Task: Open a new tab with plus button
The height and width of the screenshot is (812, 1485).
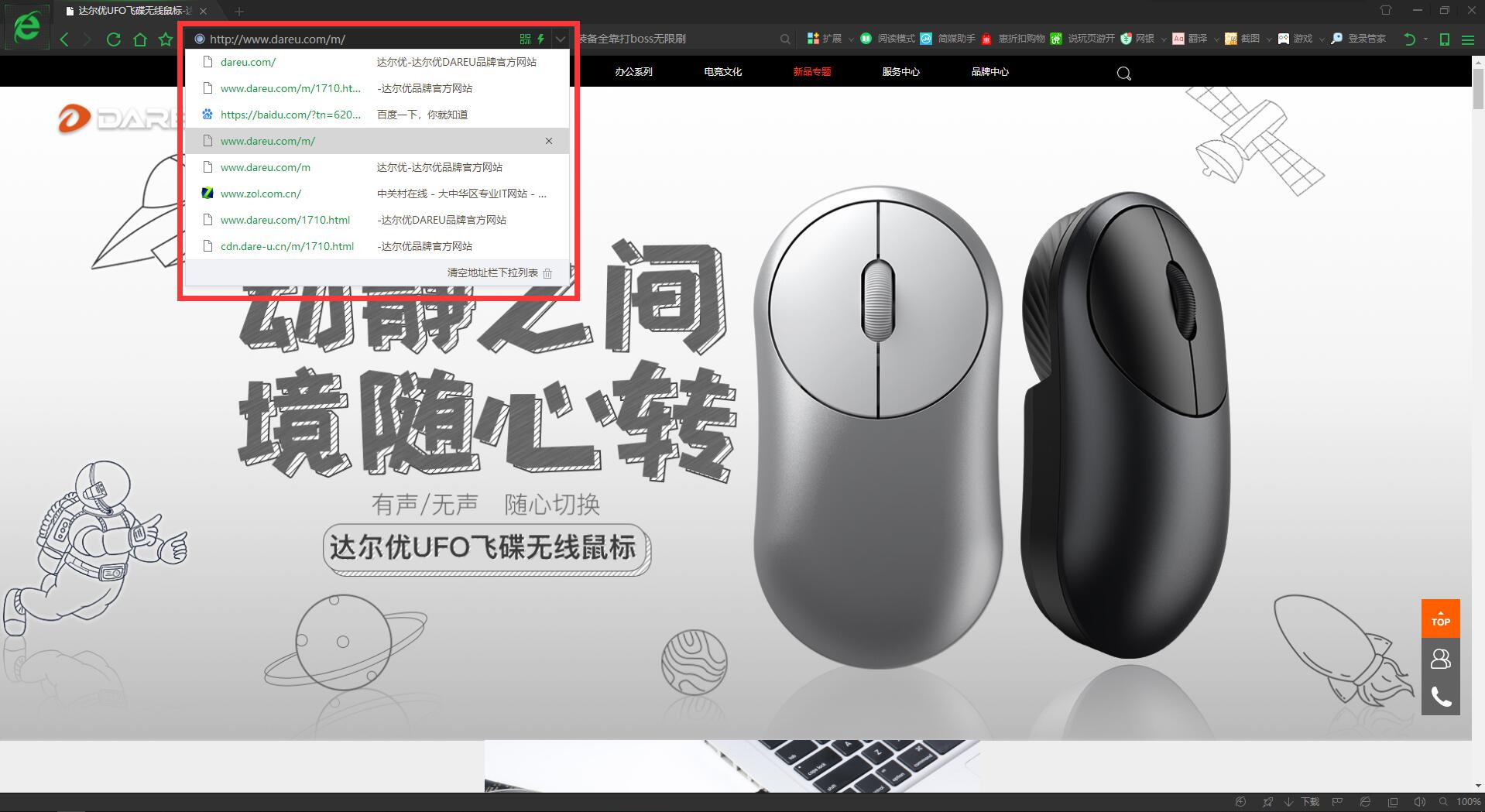Action: (239, 11)
